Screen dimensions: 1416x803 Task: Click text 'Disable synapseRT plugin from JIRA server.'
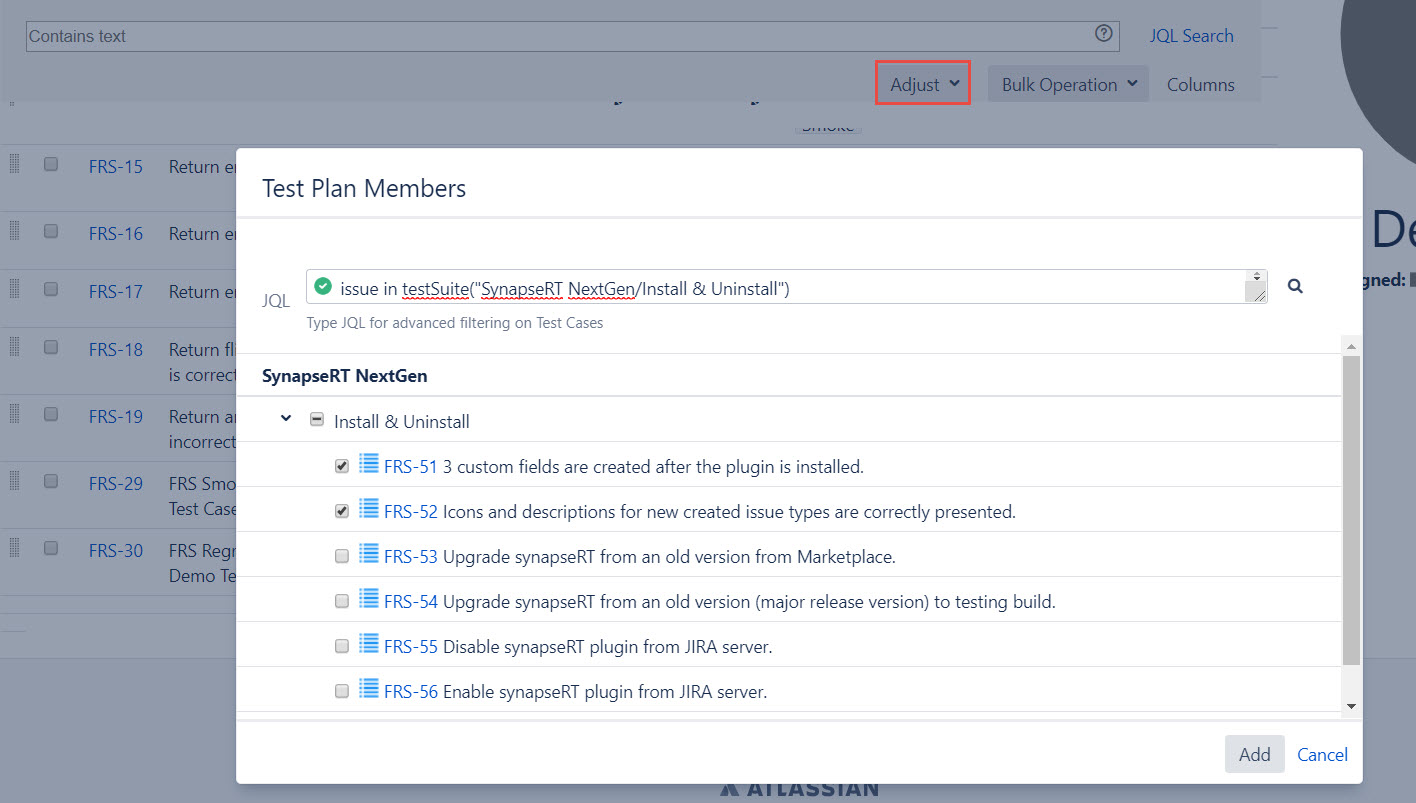(608, 646)
